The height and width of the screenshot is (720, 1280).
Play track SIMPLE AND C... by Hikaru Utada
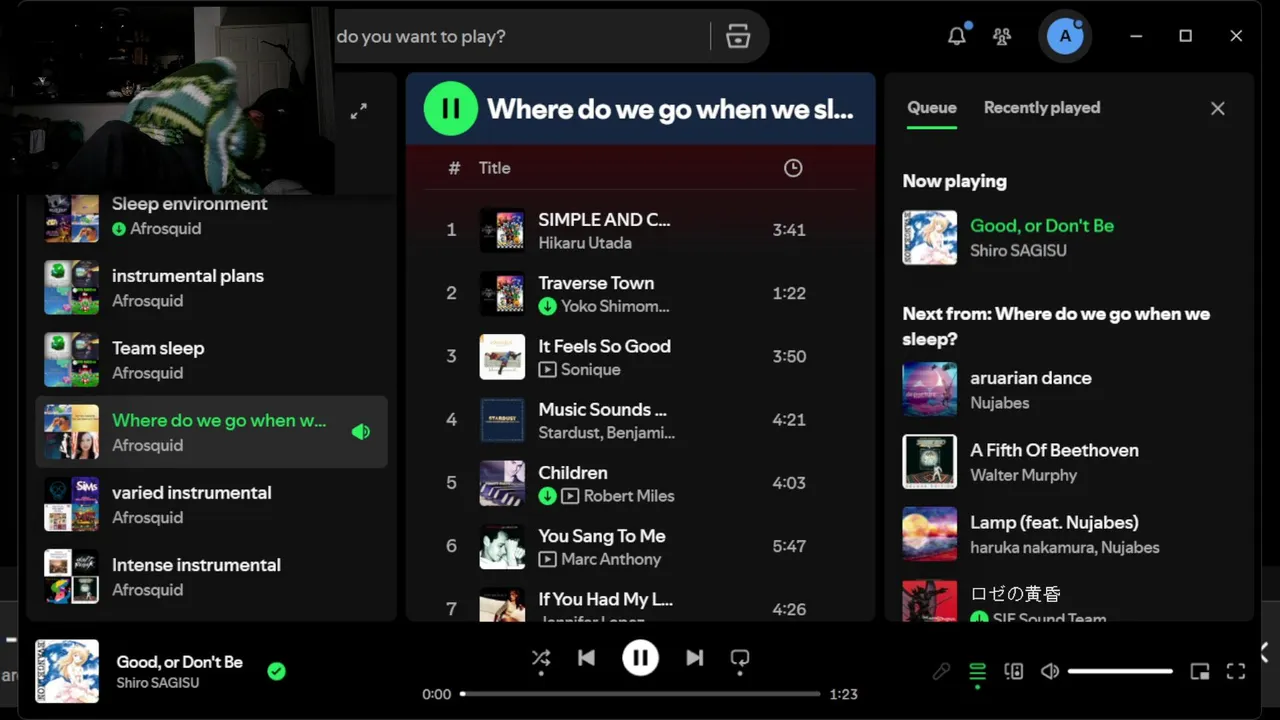(640, 230)
